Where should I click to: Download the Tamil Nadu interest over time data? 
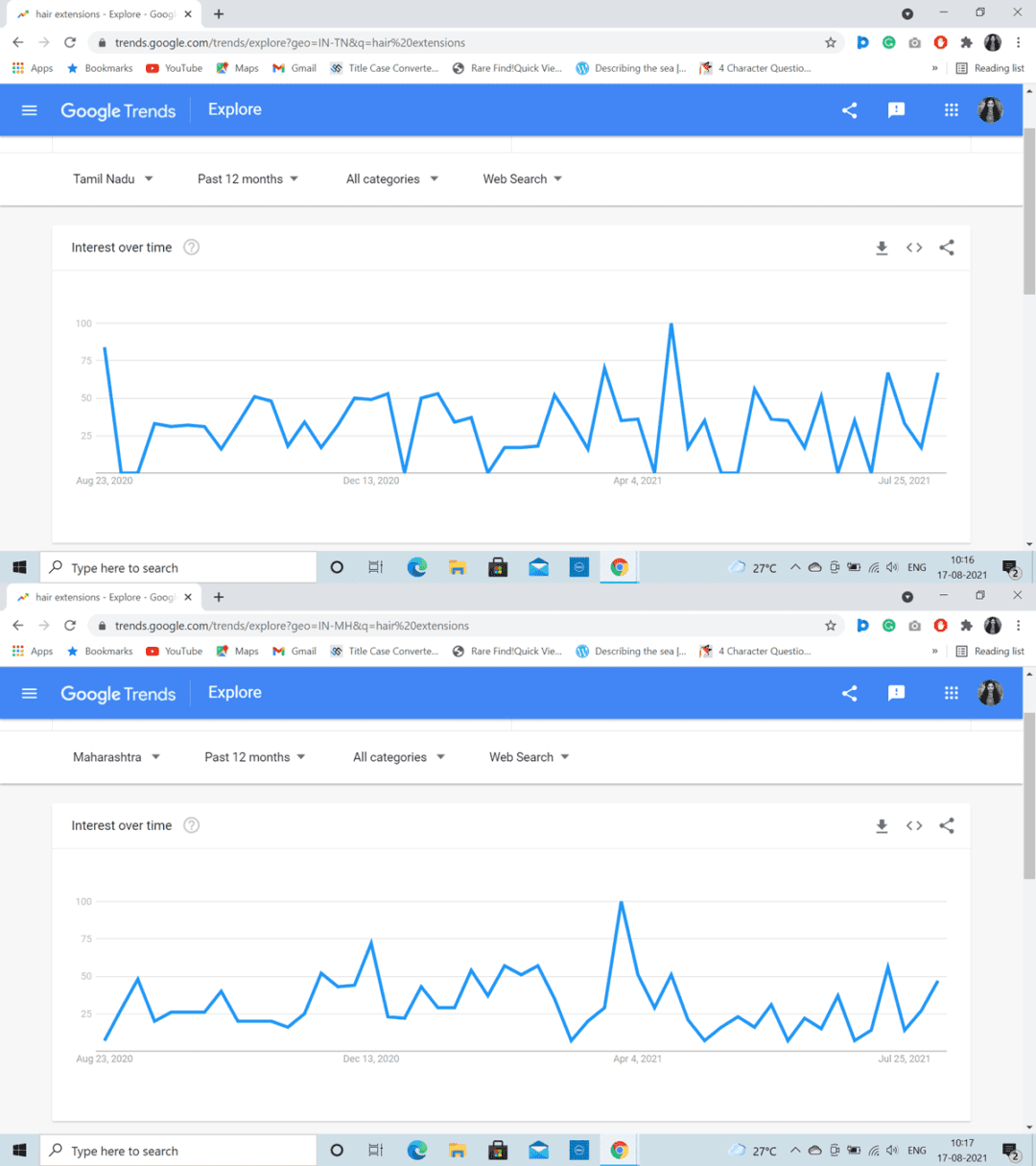click(882, 248)
